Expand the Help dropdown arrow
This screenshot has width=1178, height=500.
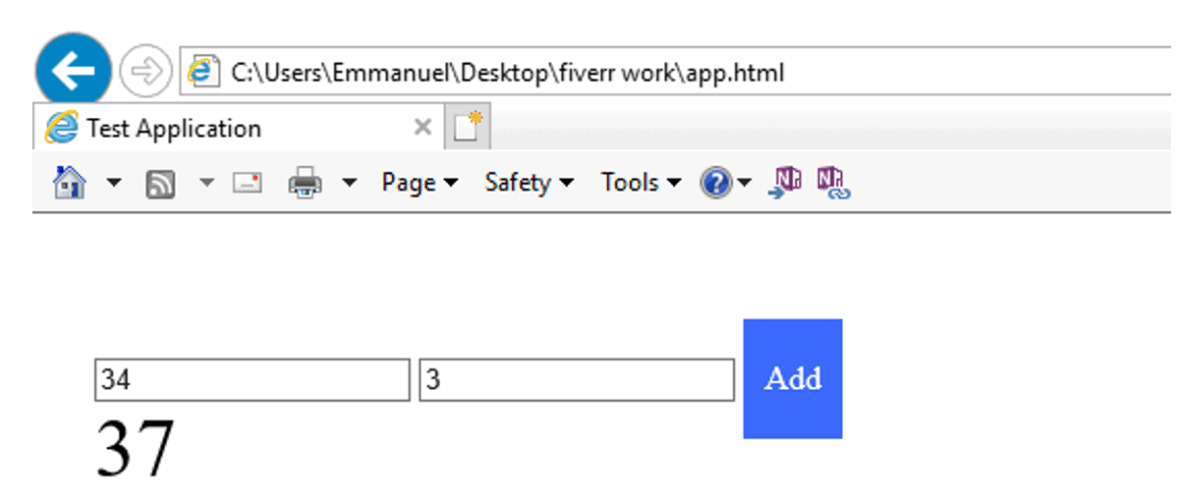[x=743, y=182]
